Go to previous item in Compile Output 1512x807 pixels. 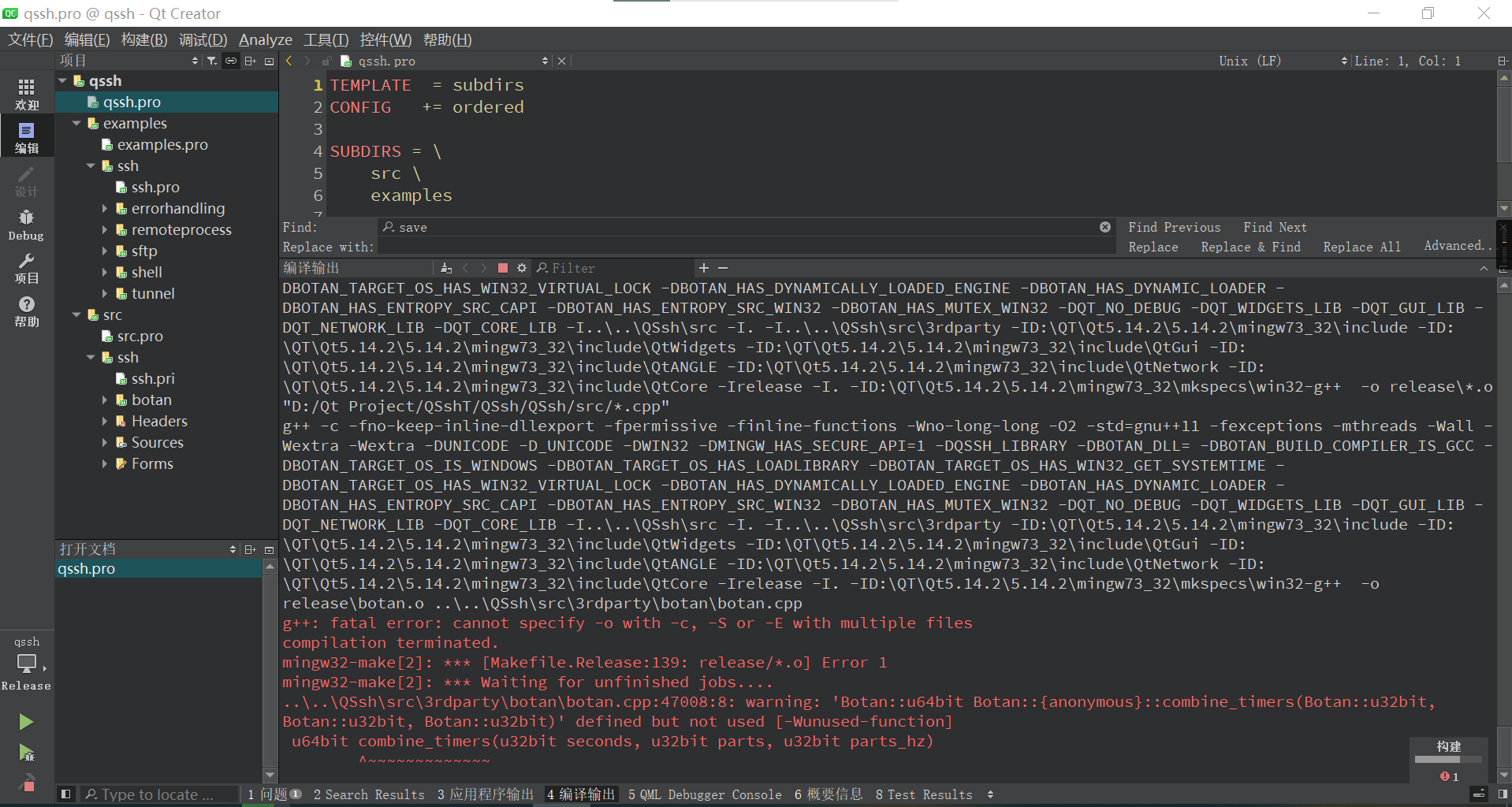[465, 268]
